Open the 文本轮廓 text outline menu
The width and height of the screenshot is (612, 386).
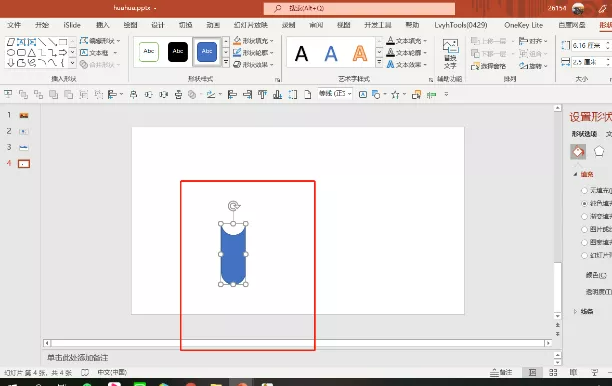[x=407, y=52]
